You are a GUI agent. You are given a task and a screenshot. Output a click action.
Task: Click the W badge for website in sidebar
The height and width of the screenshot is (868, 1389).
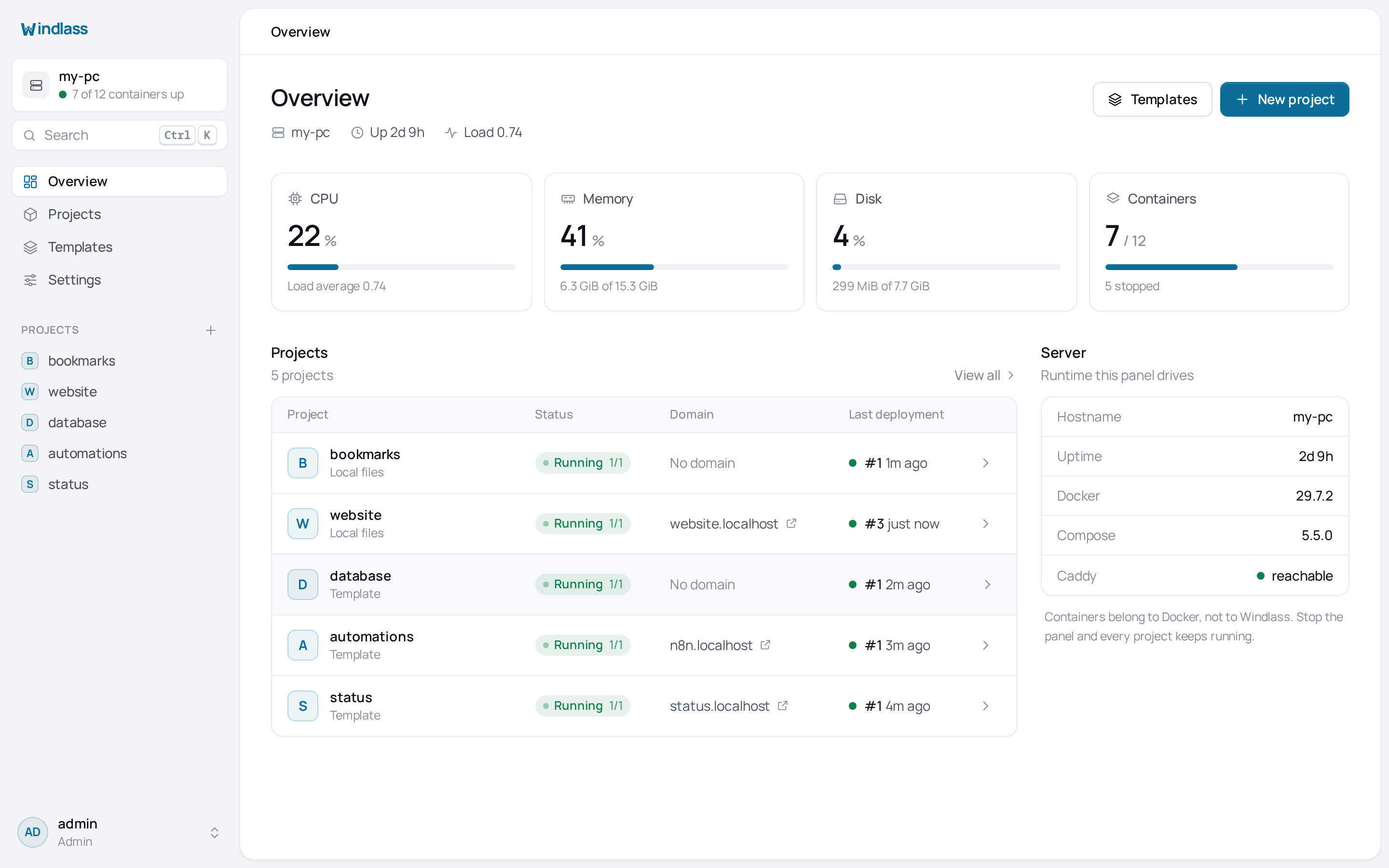[x=30, y=392]
